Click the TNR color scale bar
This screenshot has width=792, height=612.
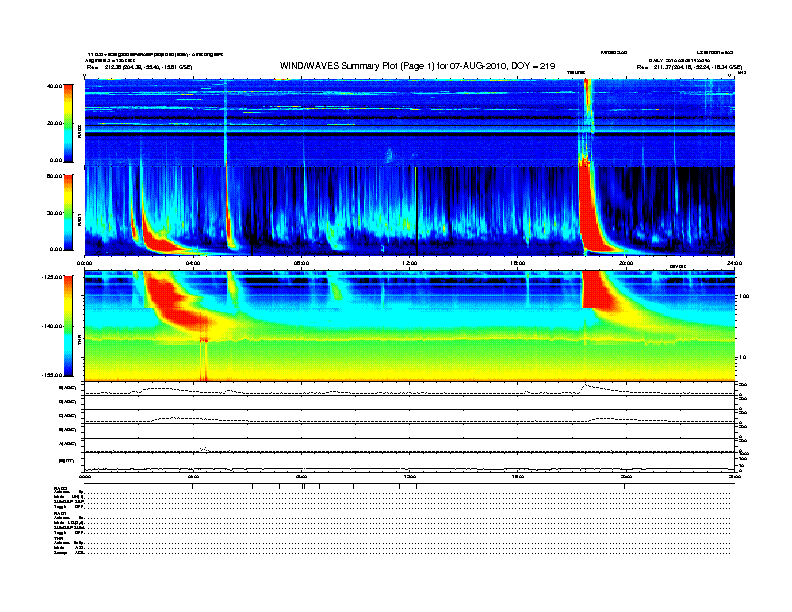[68, 326]
